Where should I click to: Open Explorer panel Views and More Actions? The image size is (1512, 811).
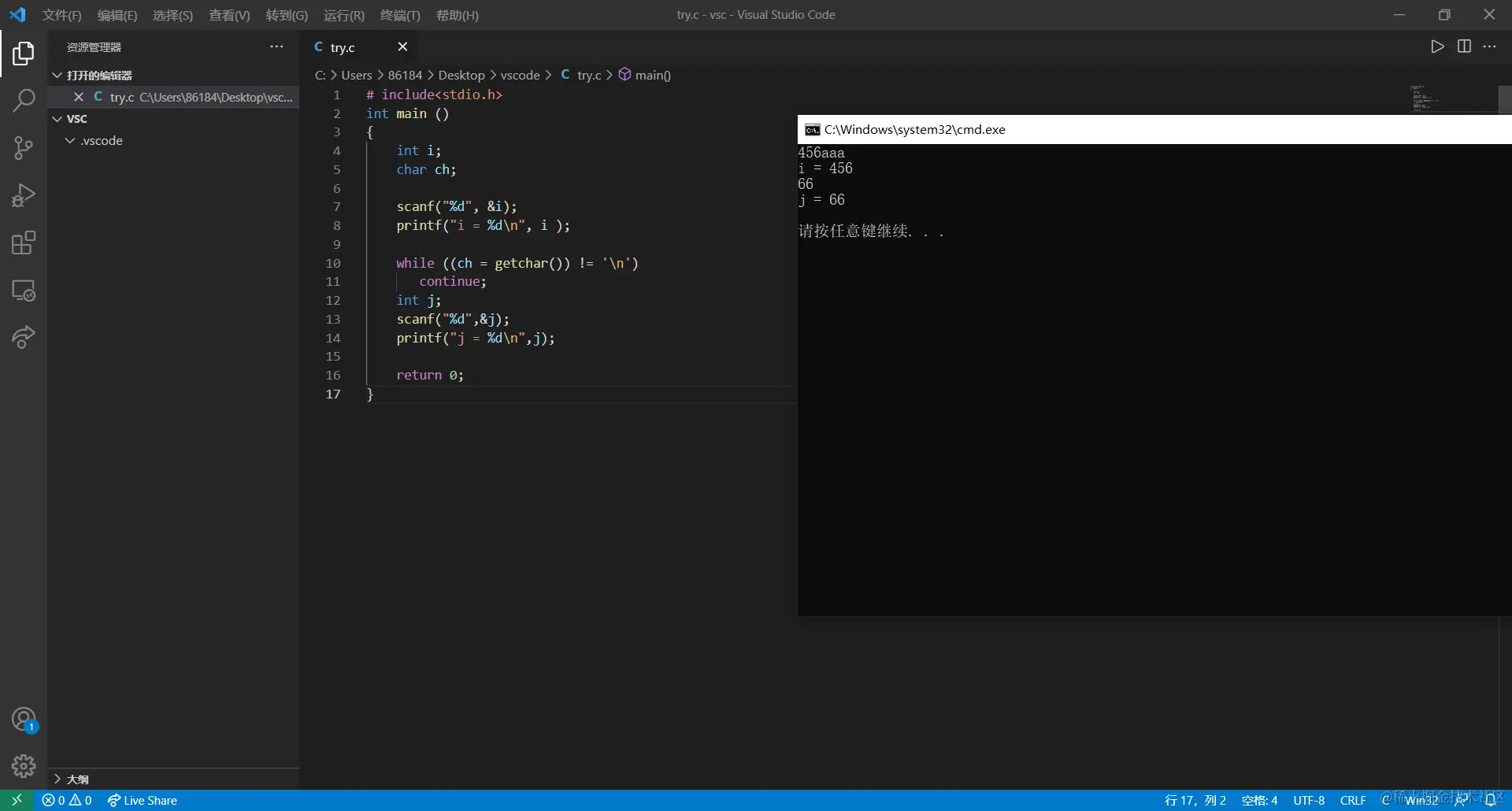(x=276, y=46)
